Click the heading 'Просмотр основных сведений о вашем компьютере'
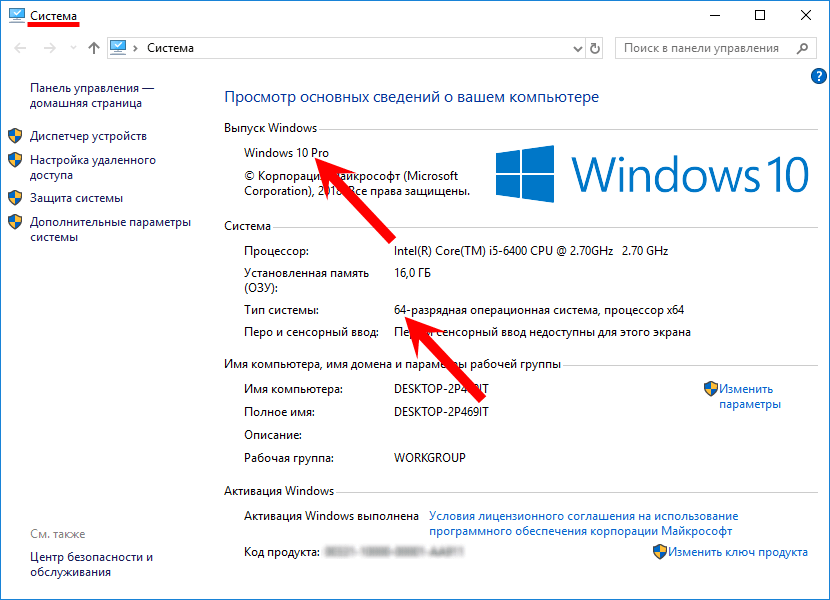 click(412, 97)
